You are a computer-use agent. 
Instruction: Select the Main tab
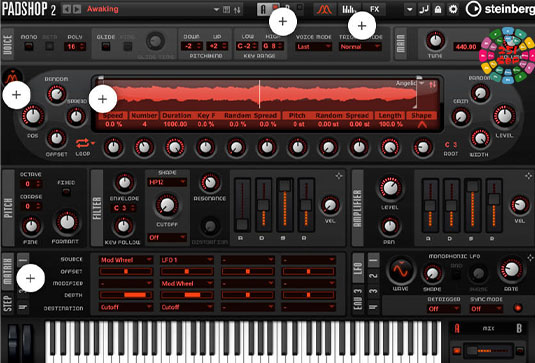[x=401, y=44]
